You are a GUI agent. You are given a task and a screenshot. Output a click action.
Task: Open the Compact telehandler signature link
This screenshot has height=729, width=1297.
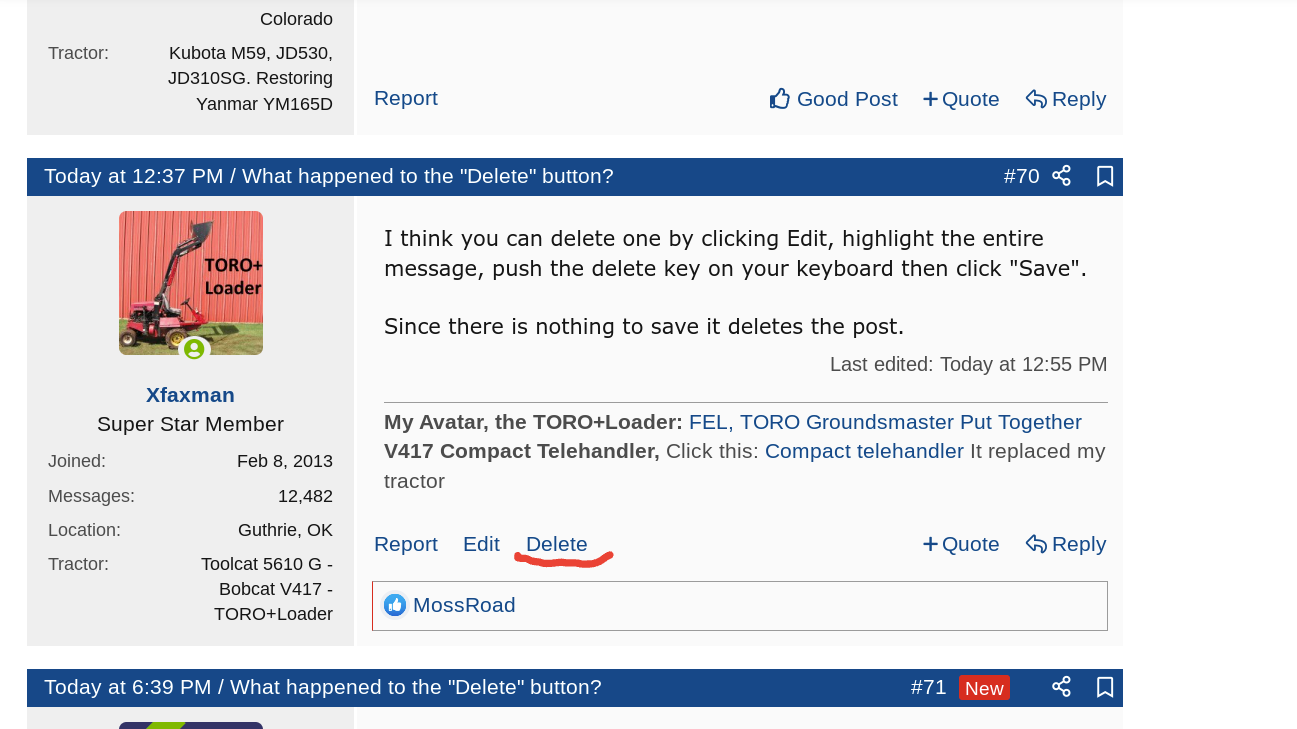864,451
